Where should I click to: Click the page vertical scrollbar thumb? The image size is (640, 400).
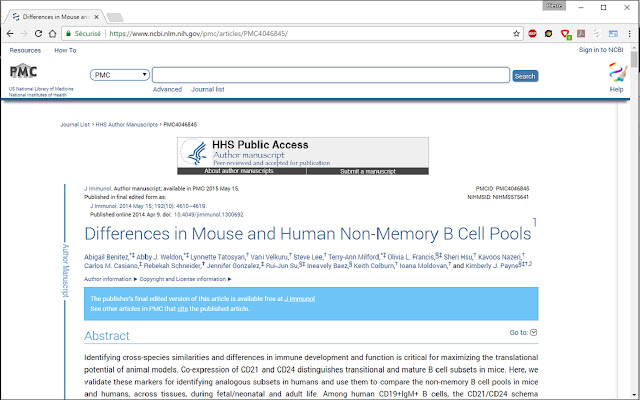coord(634,58)
